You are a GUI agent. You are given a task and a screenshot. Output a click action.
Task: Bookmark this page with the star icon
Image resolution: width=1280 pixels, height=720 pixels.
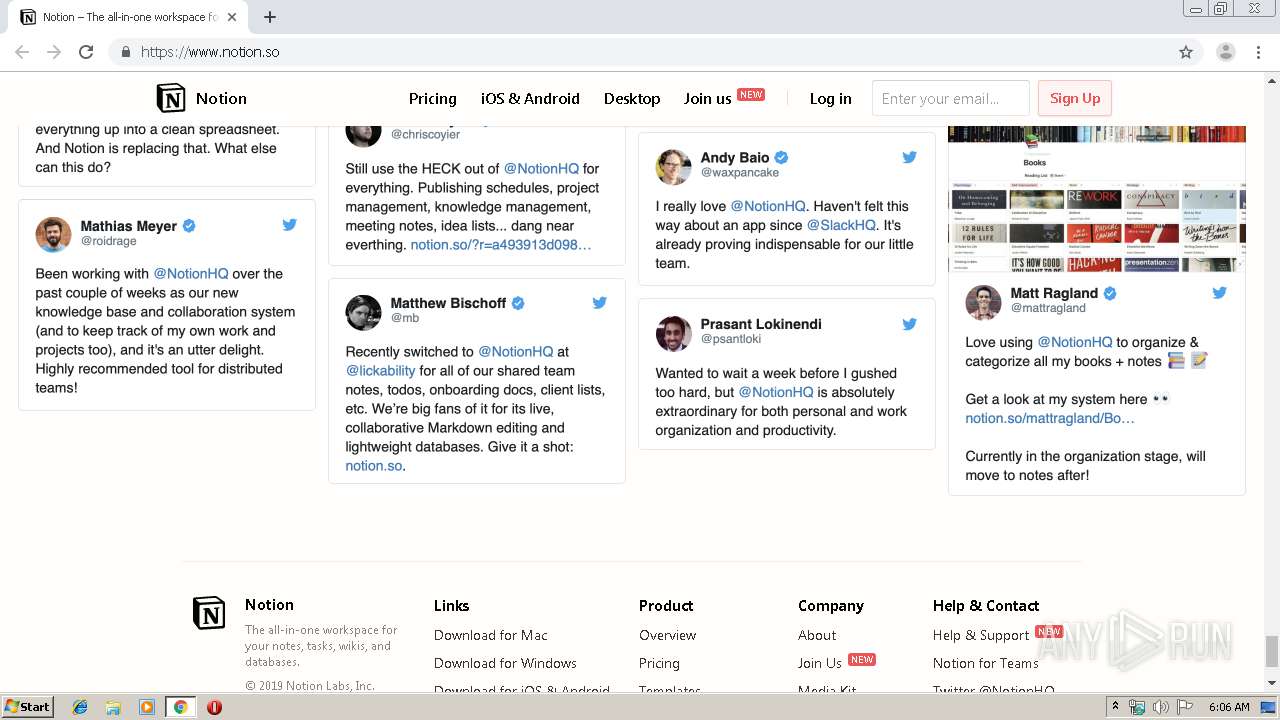coord(1186,52)
